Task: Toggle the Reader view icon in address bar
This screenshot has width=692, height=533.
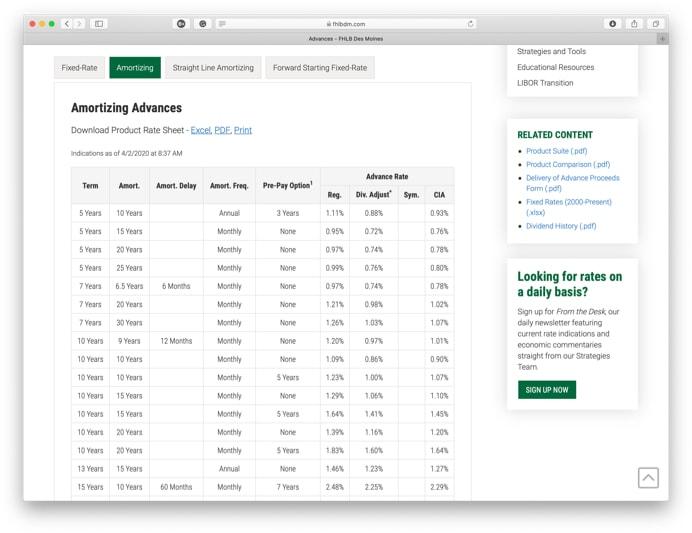Action: click(222, 23)
